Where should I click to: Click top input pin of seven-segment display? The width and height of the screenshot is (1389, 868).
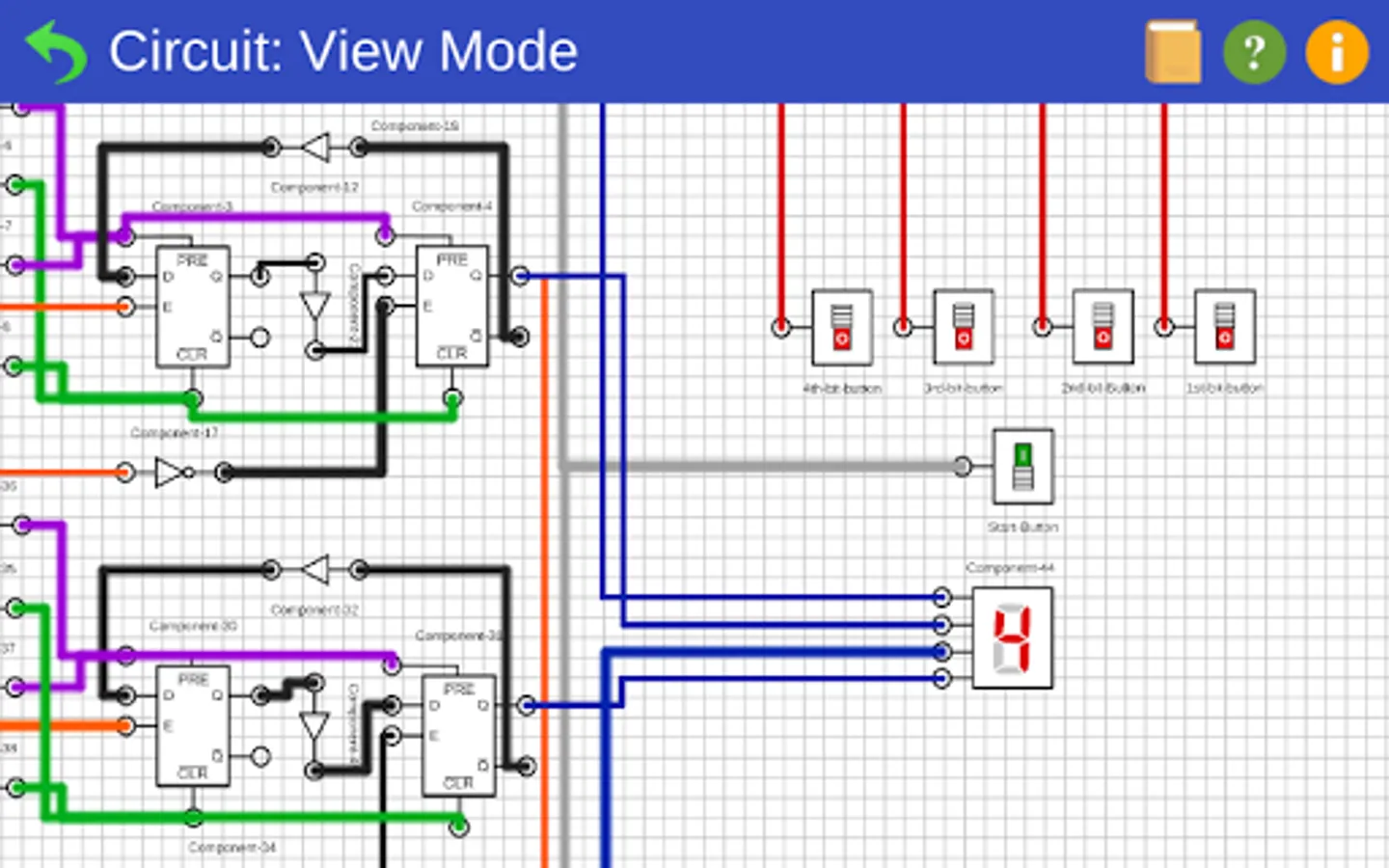[942, 597]
